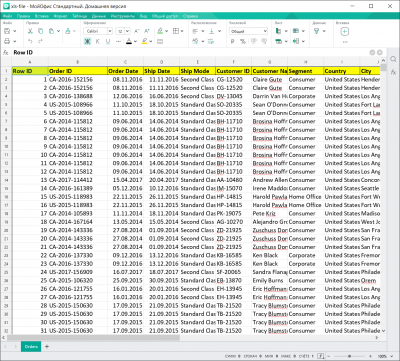Switch to the Orders sheet tab
The width and height of the screenshot is (400, 361).
coord(31,347)
